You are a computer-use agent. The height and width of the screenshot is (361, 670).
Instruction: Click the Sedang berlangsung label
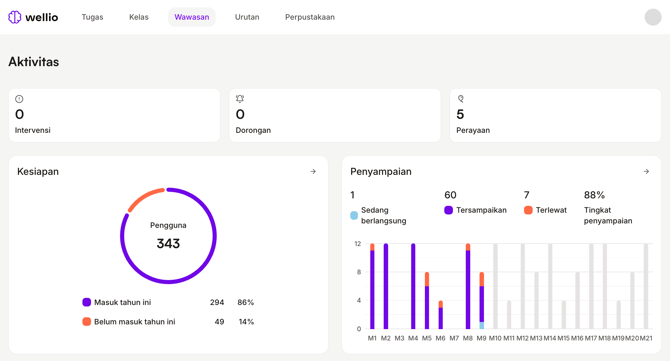click(383, 215)
